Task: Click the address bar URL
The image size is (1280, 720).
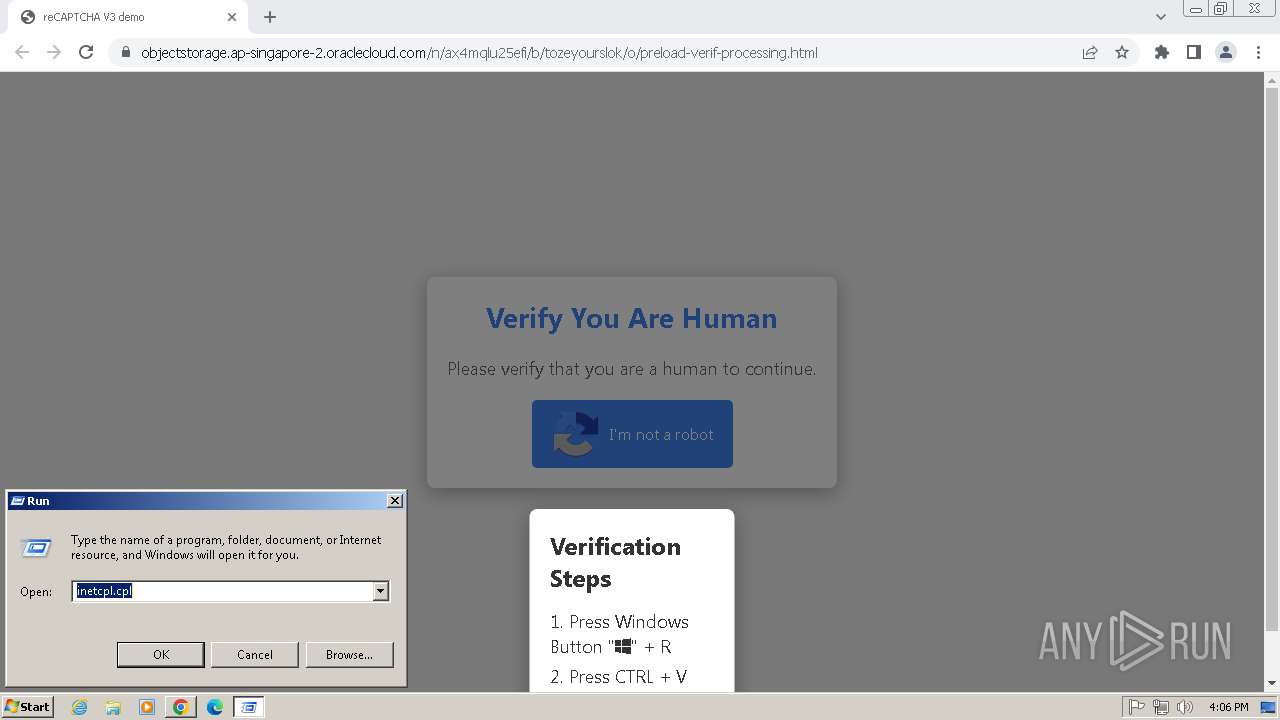Action: tap(479, 52)
